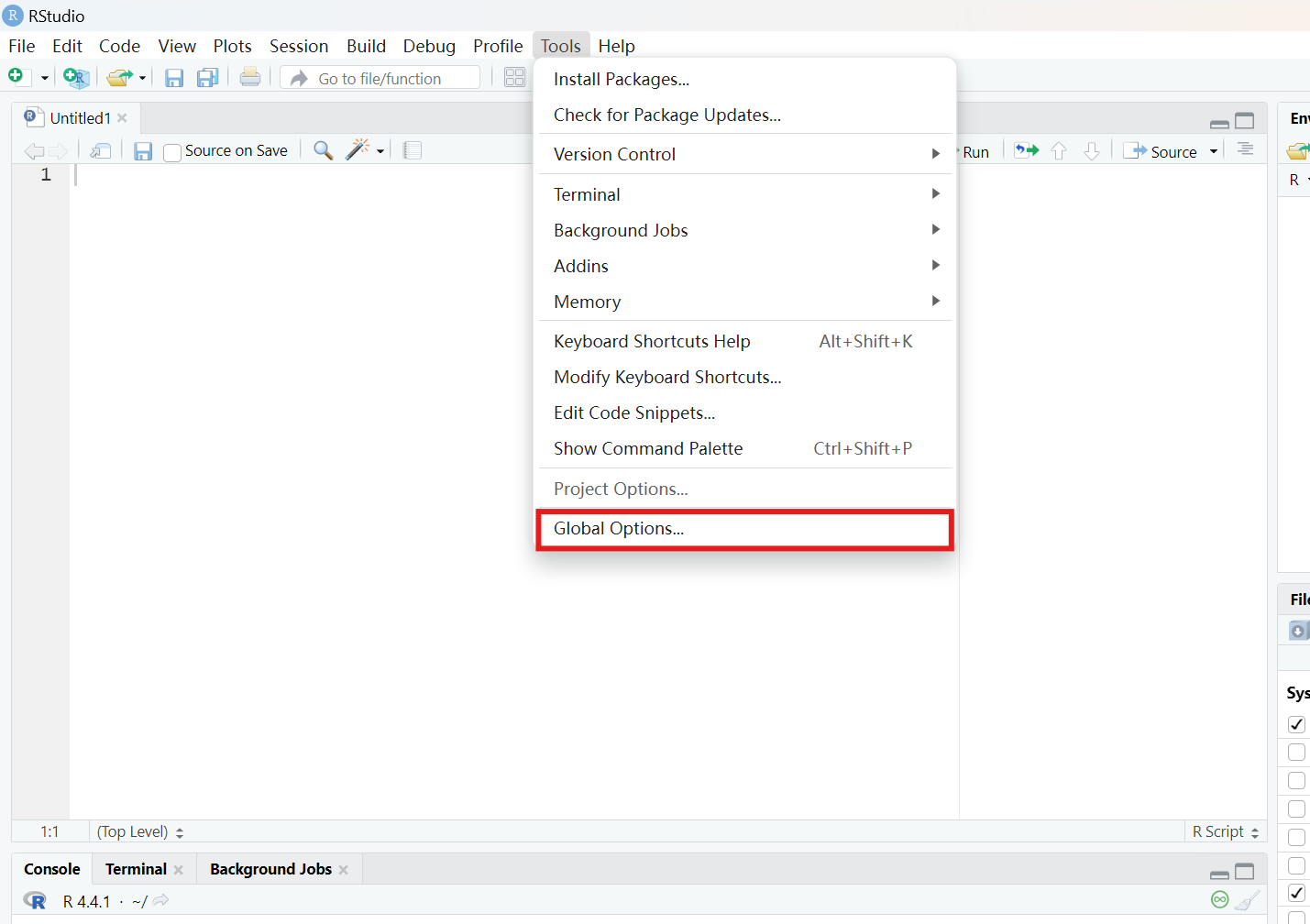Minimize the source editor pane
This screenshot has height=924, width=1310.
pos(1219,123)
